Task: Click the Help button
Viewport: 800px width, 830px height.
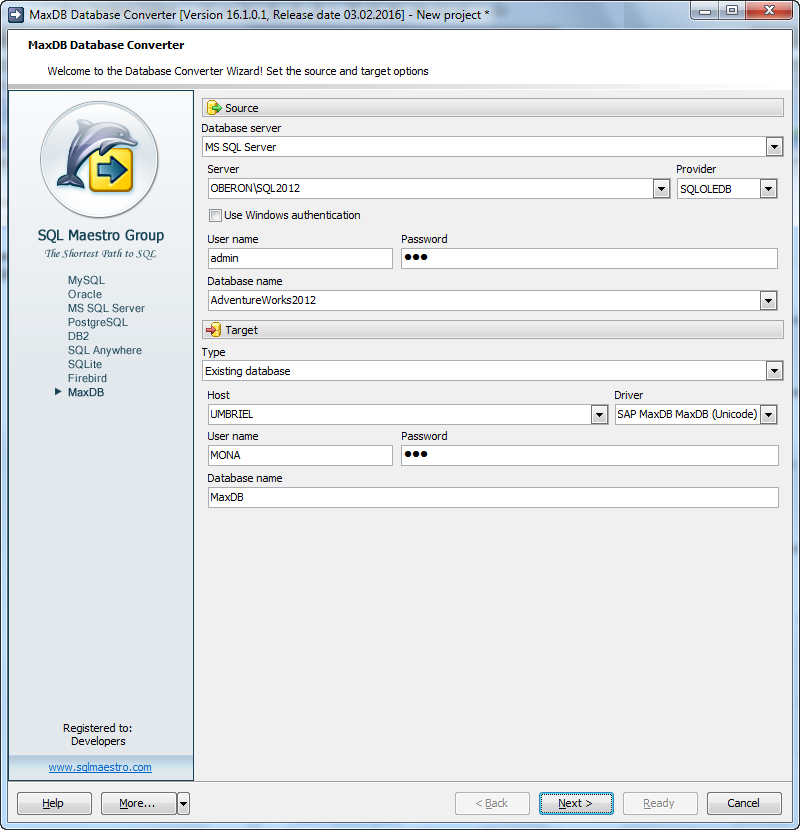Action: tap(53, 803)
